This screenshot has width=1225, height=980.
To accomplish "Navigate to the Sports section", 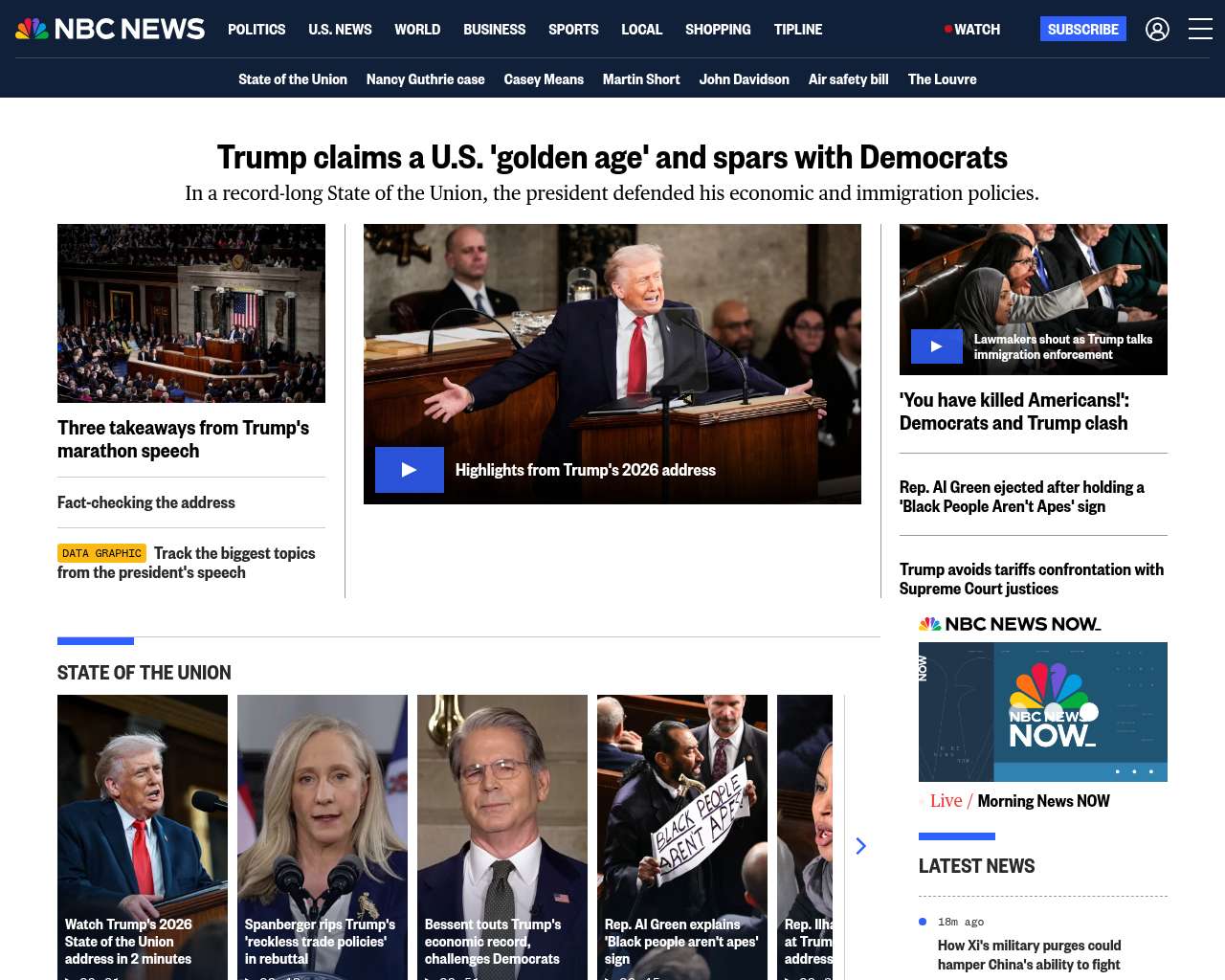I will click(573, 30).
